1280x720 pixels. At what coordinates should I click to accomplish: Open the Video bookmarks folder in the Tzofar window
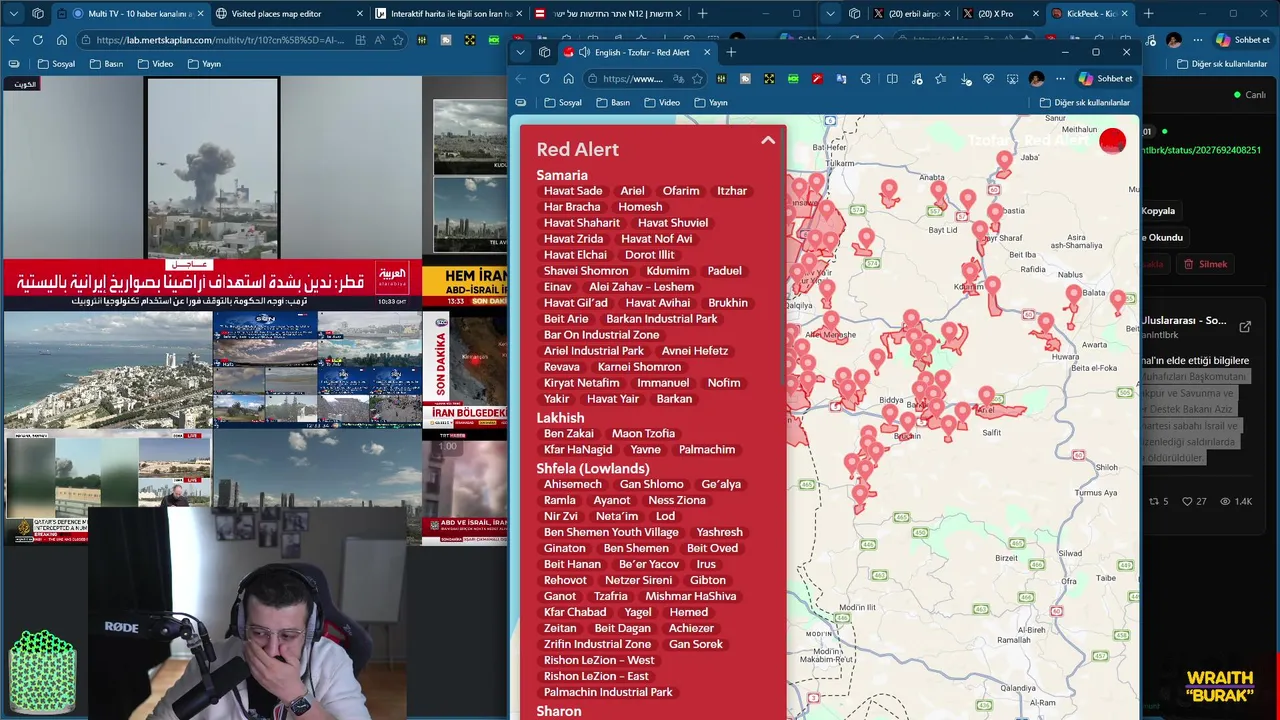[x=662, y=102]
